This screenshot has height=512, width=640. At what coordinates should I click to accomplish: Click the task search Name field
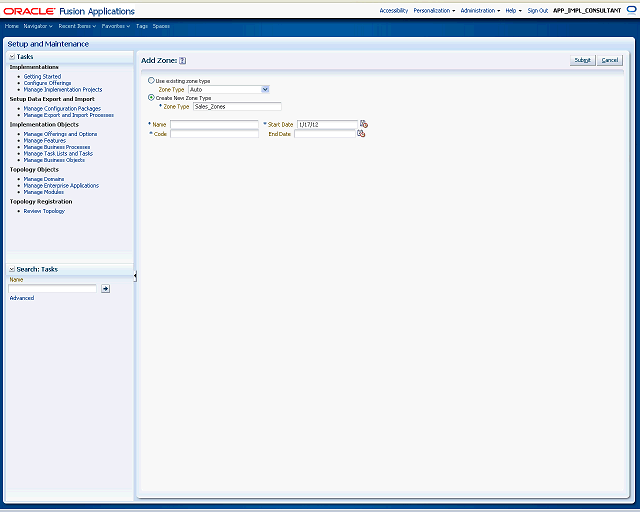[x=52, y=289]
